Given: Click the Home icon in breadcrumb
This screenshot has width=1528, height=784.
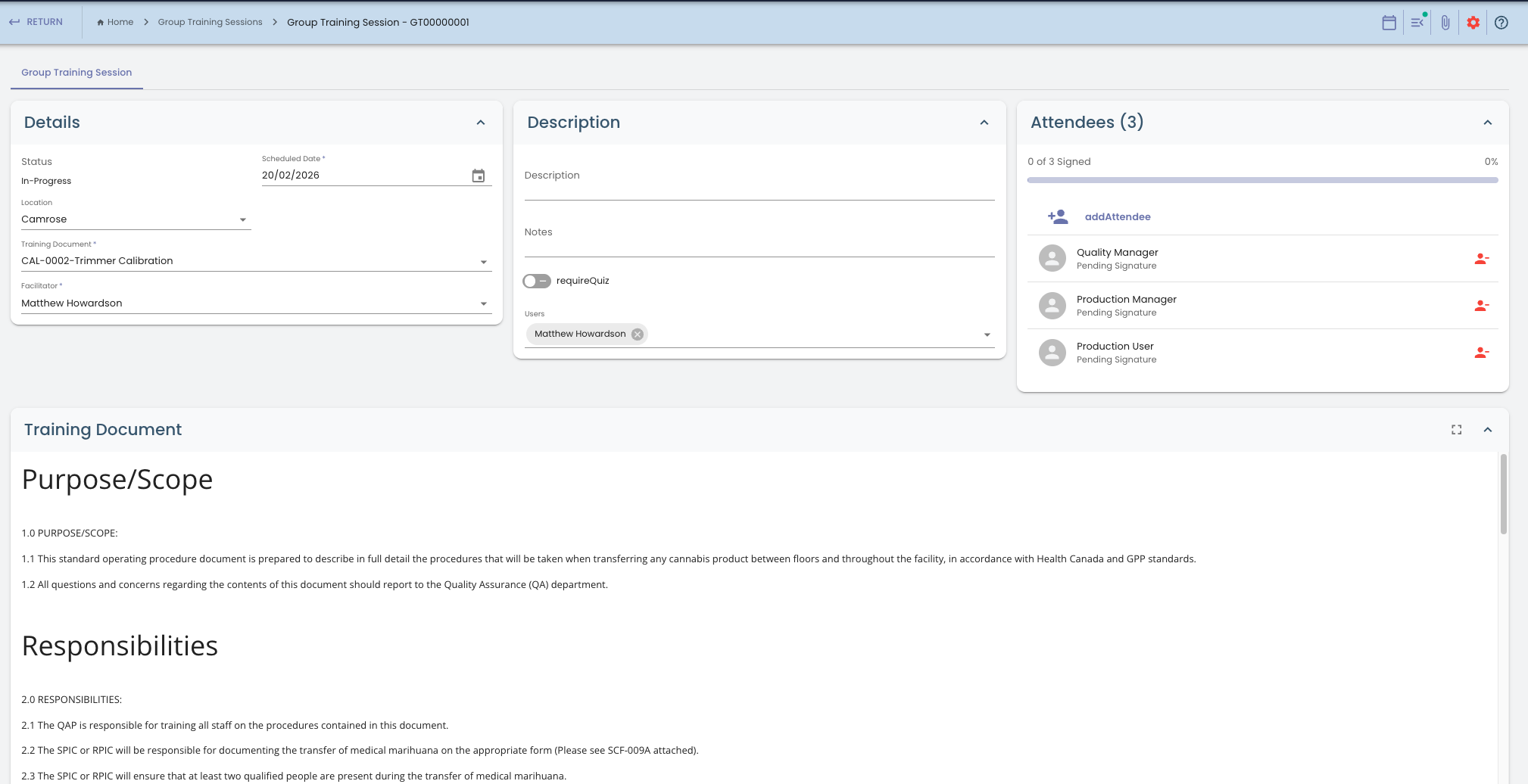Looking at the screenshot, I should (101, 22).
